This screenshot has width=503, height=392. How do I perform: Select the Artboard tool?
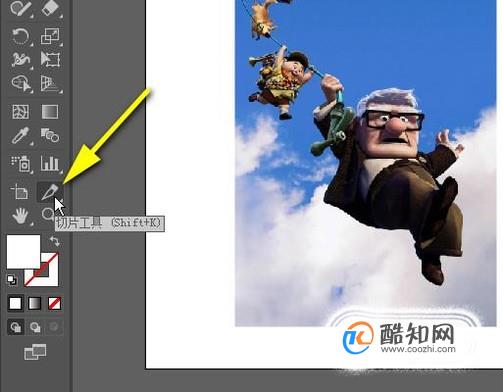click(x=20, y=192)
